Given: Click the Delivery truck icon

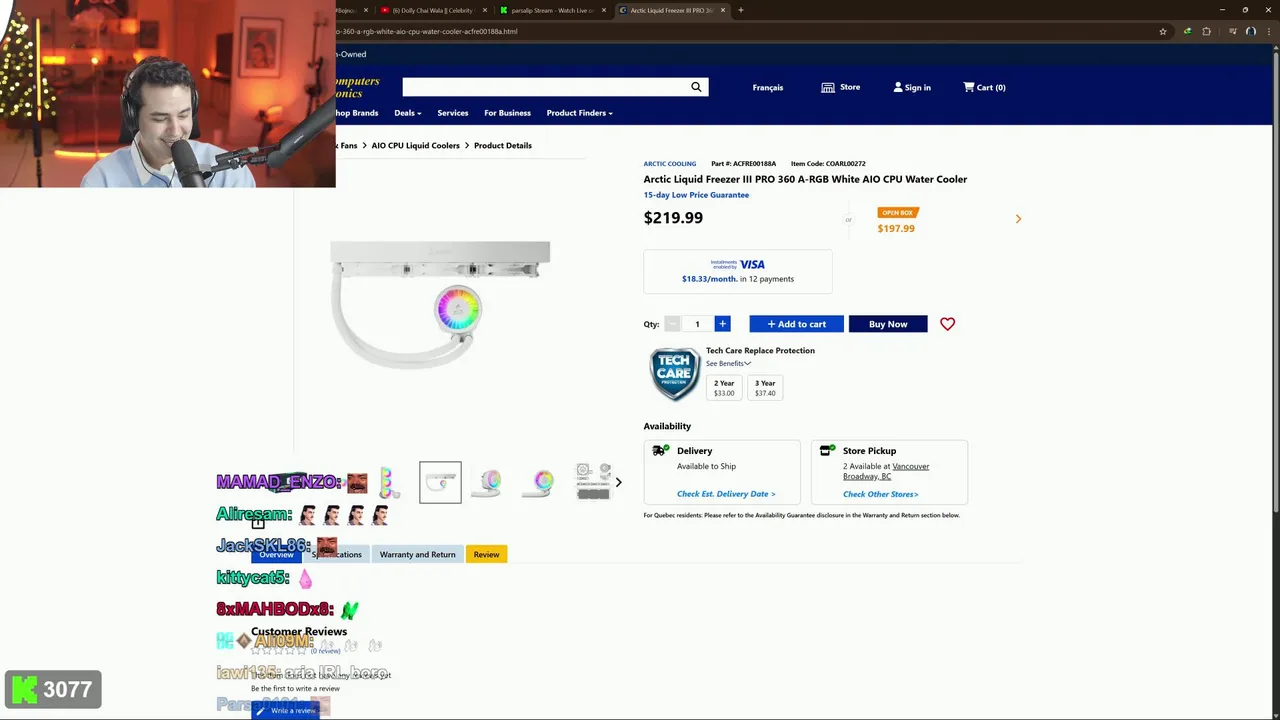Looking at the screenshot, I should (x=661, y=451).
